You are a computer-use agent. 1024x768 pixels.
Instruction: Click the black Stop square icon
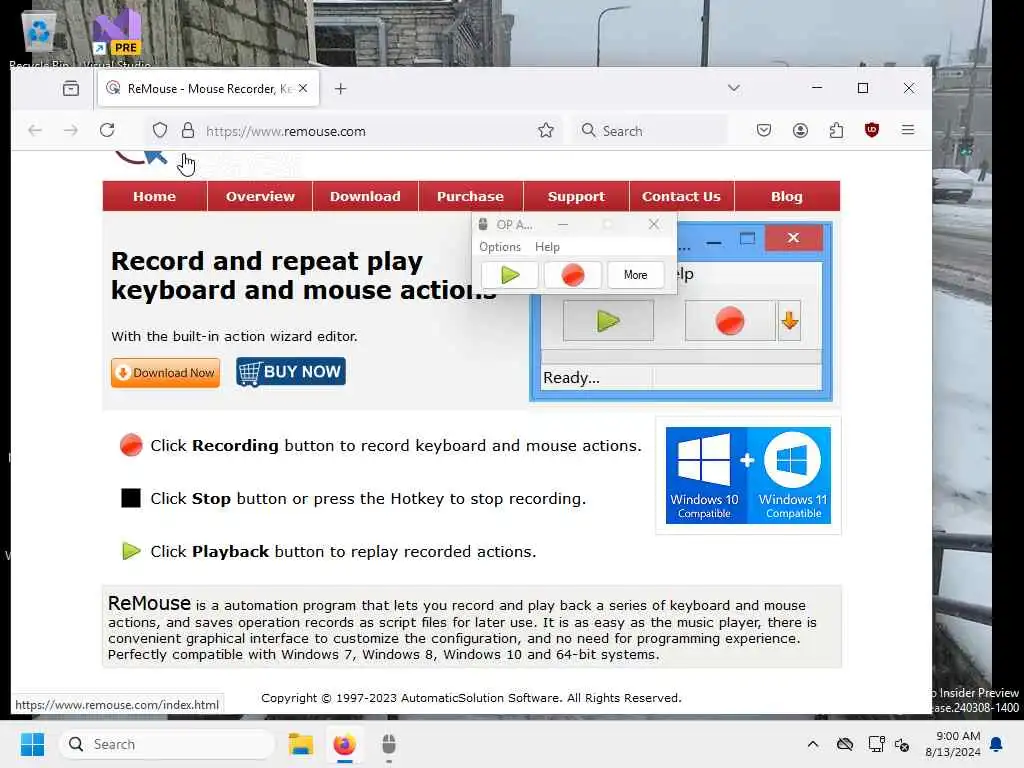pyautogui.click(x=131, y=498)
